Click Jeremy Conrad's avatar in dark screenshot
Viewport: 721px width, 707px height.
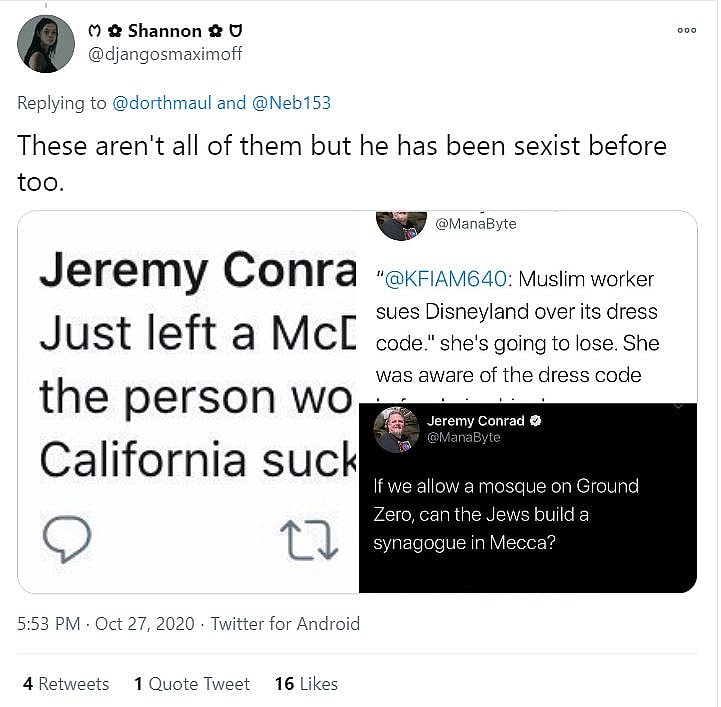tap(396, 429)
